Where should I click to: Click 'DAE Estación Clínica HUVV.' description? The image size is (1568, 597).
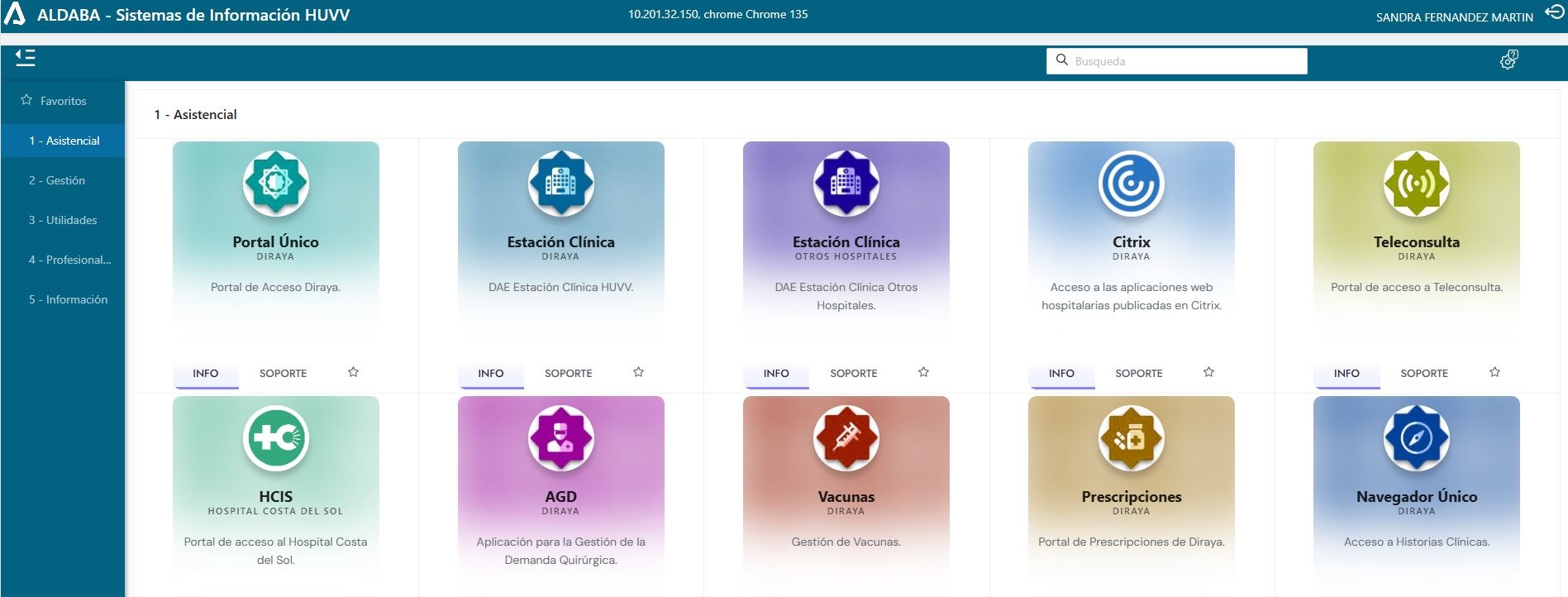[x=561, y=287]
